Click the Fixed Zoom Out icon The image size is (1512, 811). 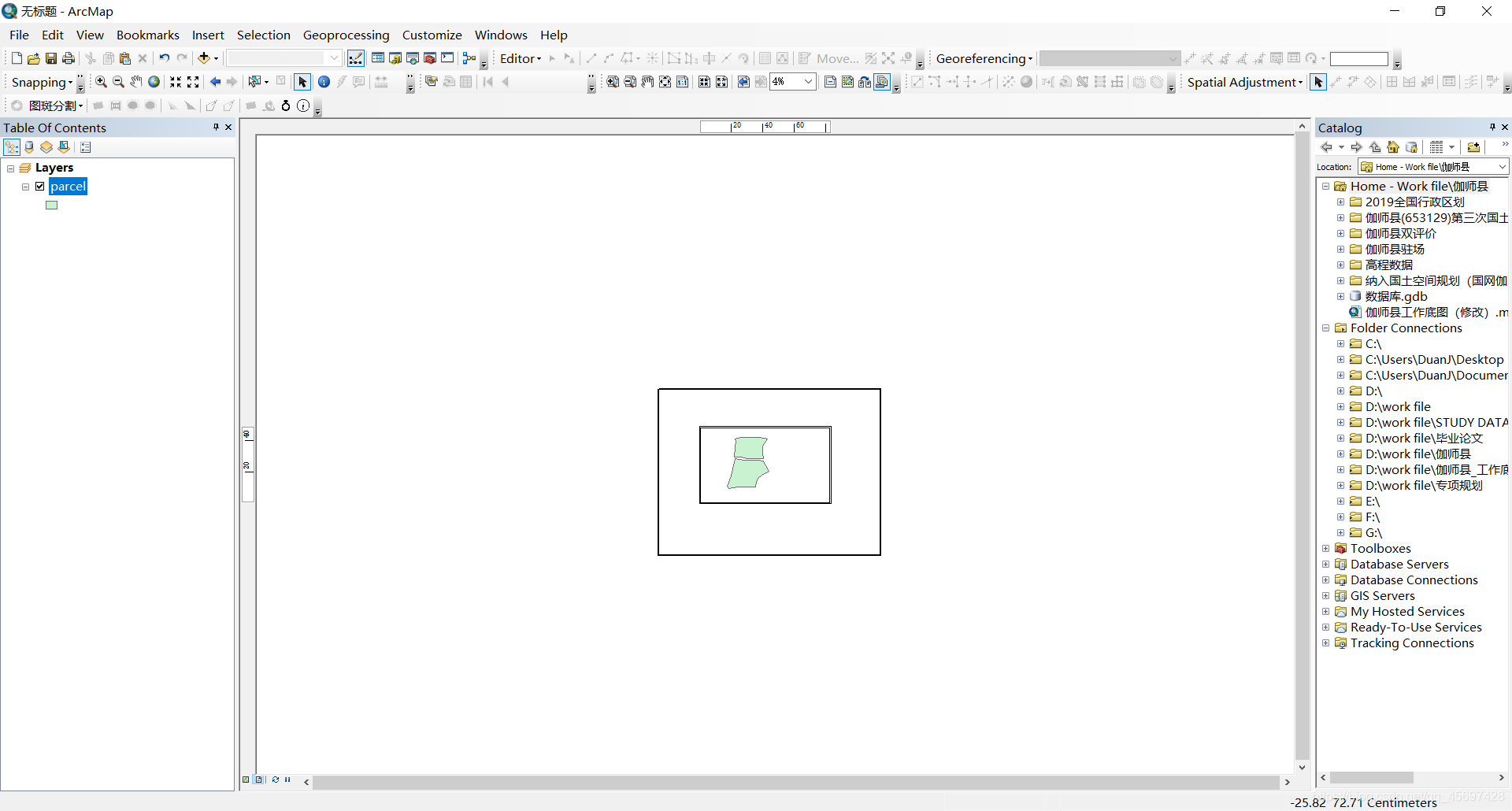193,82
